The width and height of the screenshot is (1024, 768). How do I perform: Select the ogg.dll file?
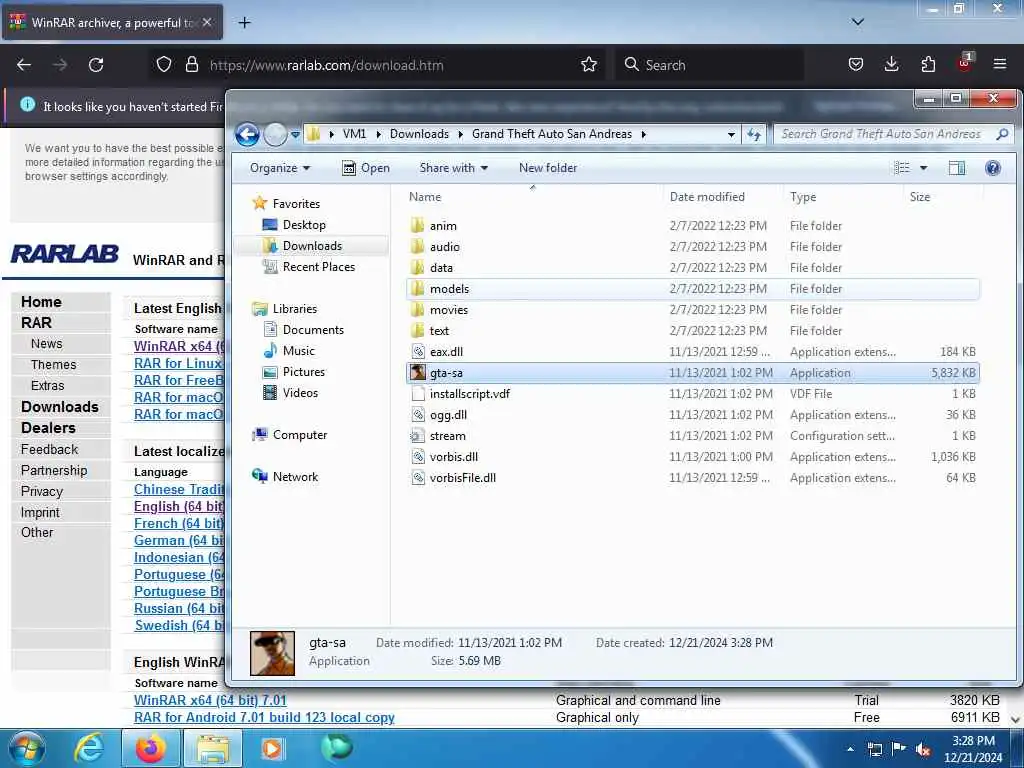coord(693,415)
